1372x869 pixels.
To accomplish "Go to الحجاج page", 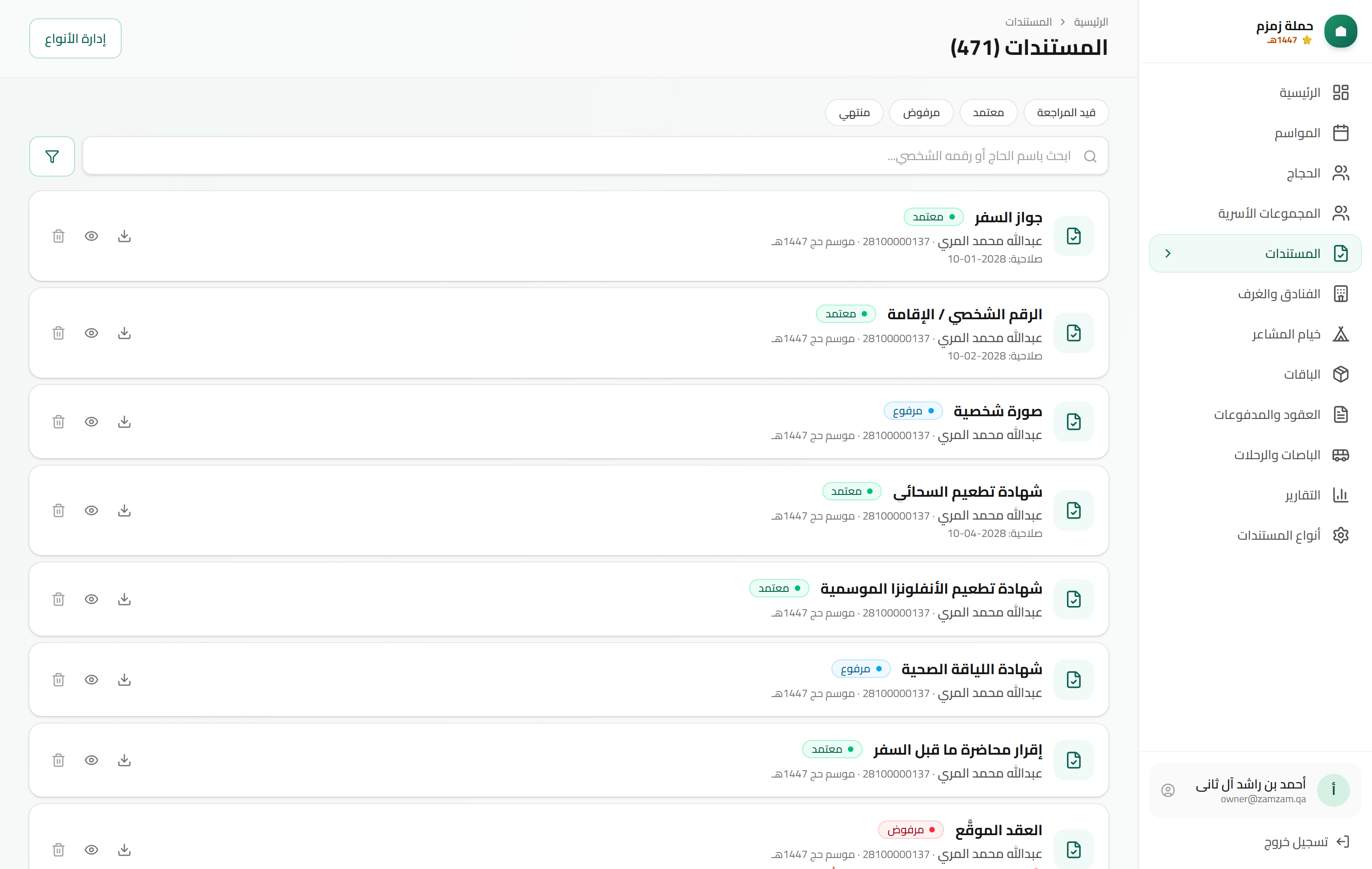I will 1255,173.
